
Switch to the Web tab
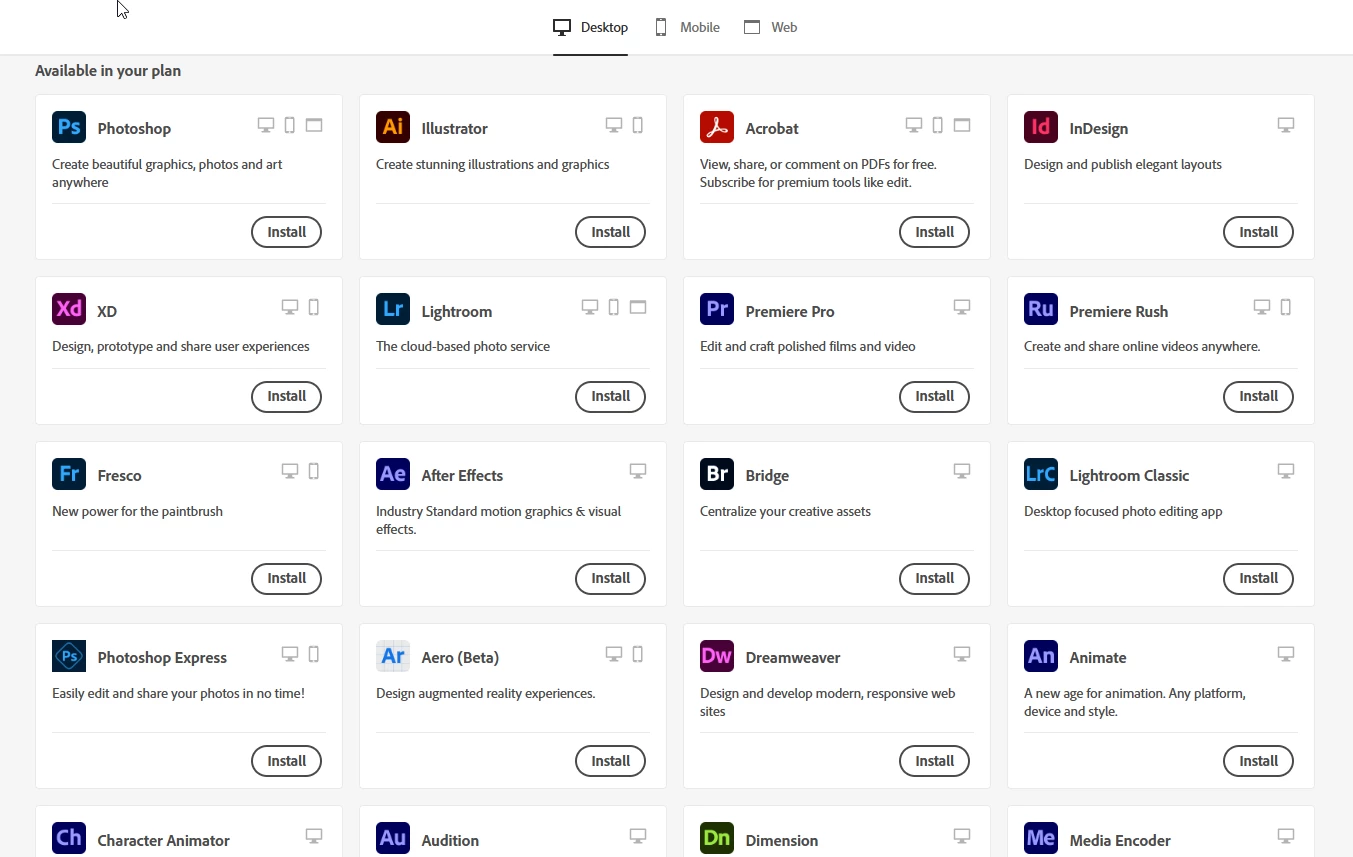click(x=771, y=27)
